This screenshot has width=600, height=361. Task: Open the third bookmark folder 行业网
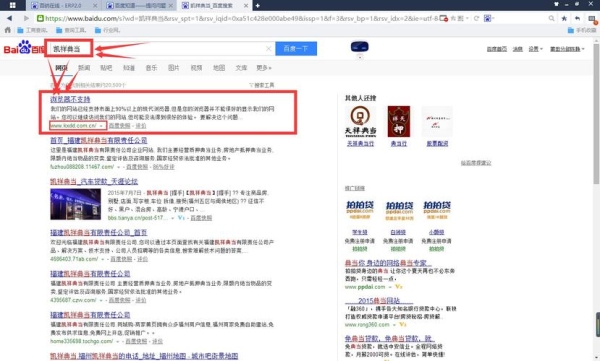click(x=108, y=30)
